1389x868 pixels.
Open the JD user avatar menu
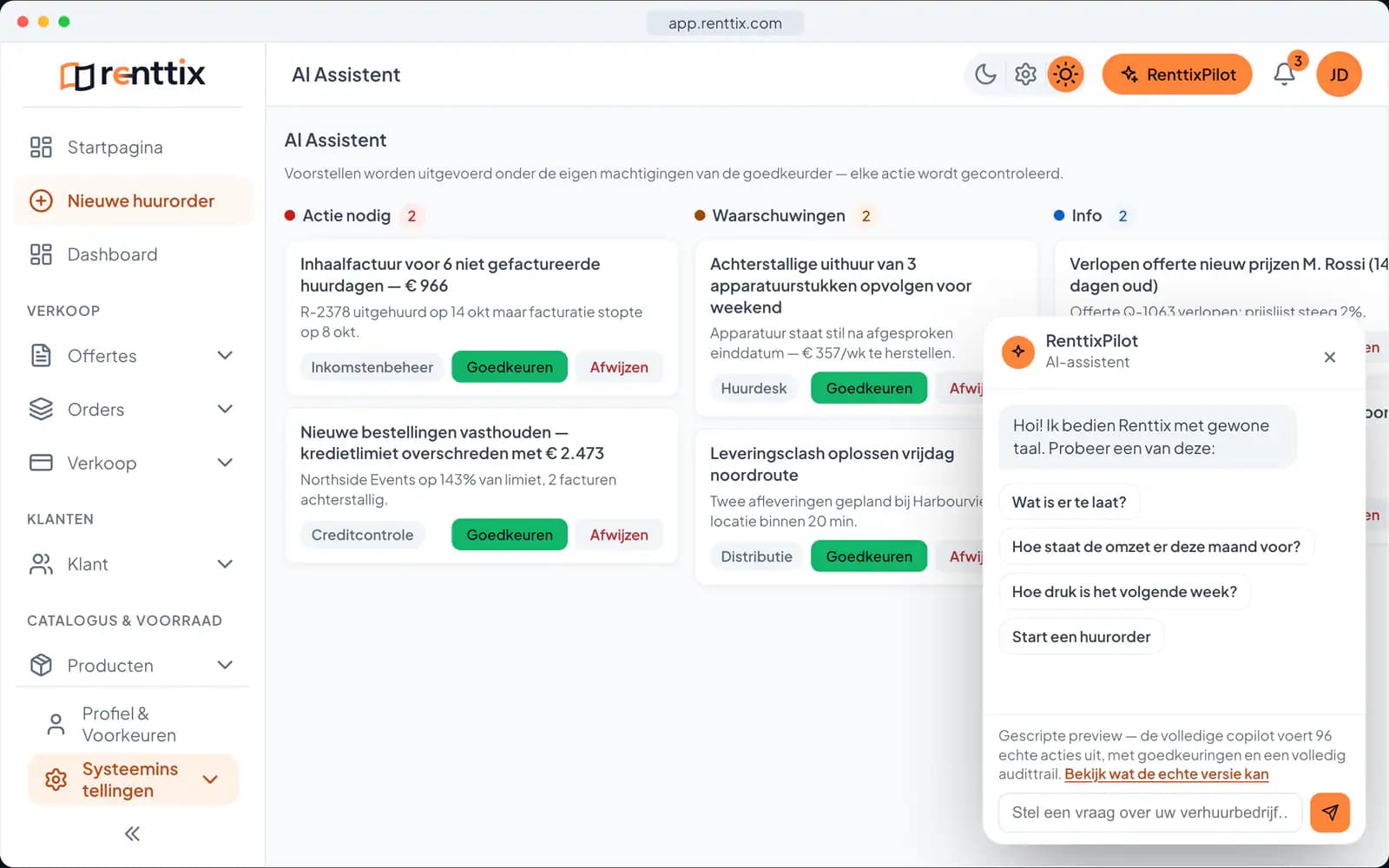[x=1339, y=75]
